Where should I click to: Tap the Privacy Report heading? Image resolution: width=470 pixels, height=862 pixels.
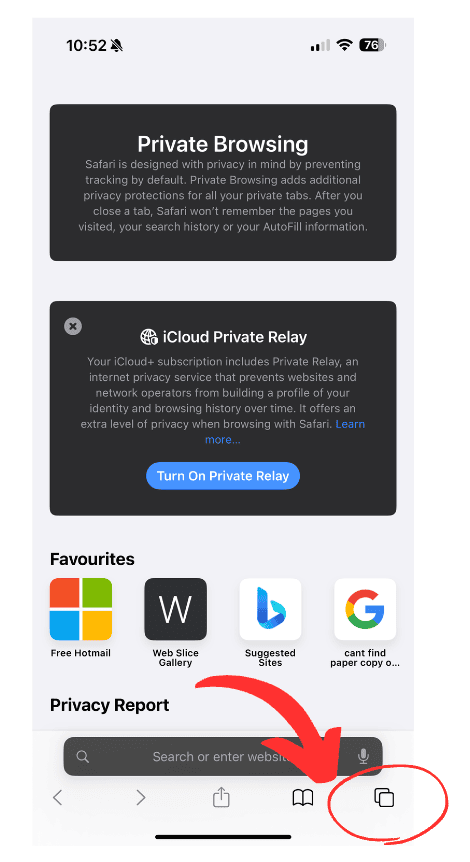[109, 705]
